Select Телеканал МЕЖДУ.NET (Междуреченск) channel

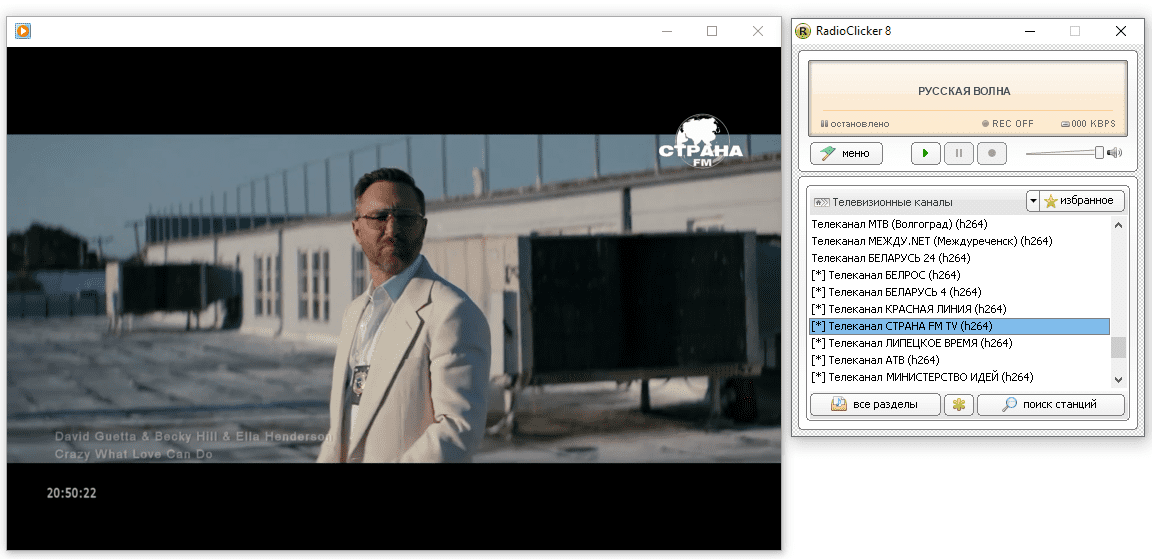[960, 241]
